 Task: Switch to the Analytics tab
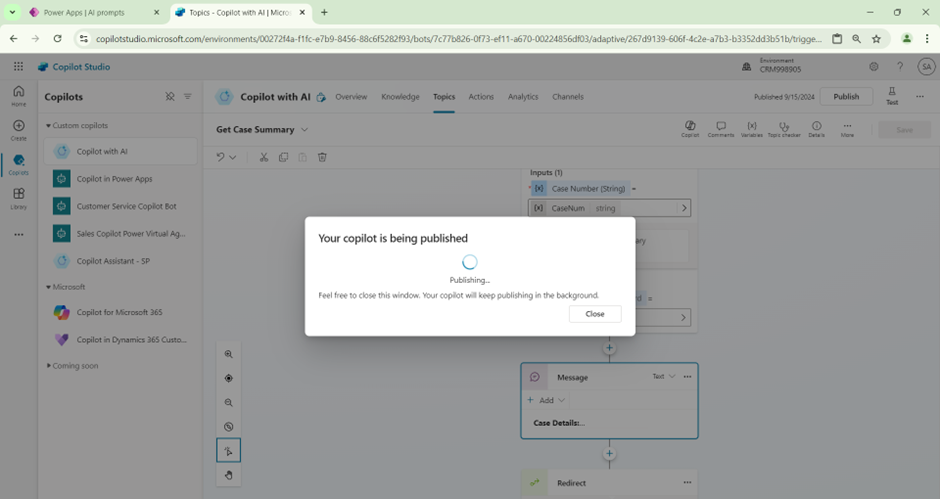[522, 97]
